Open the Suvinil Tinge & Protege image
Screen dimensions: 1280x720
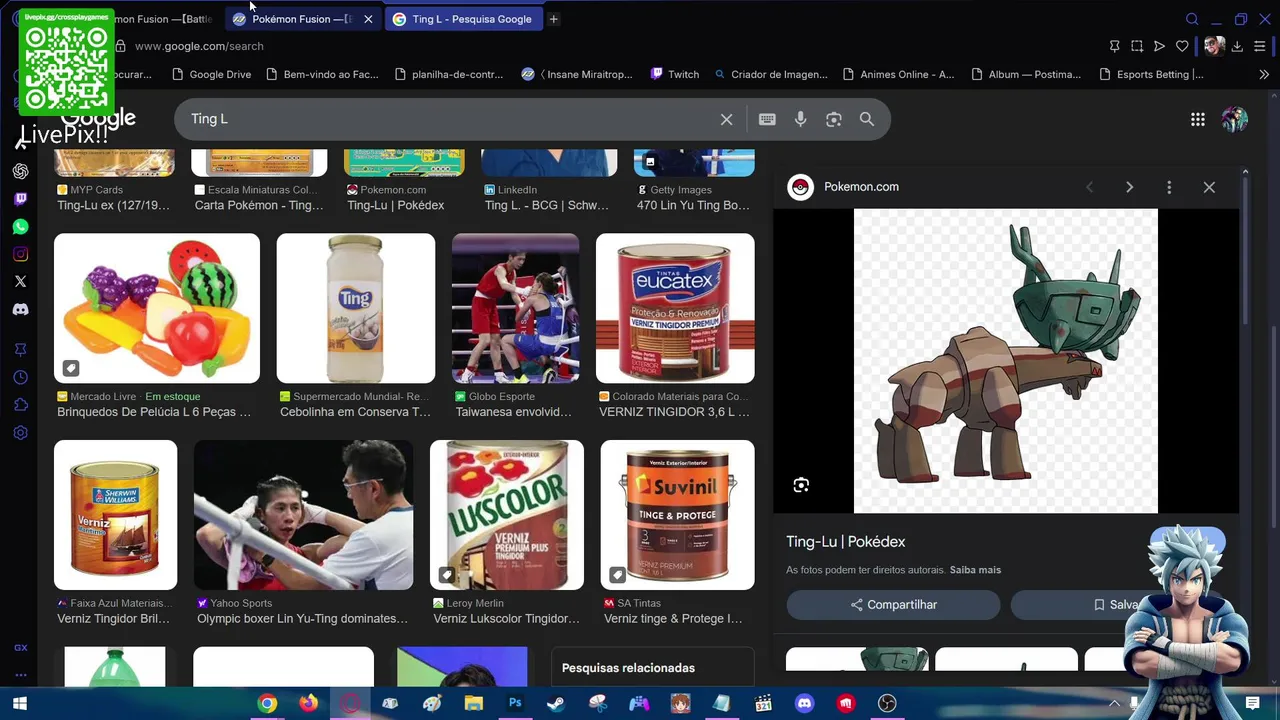(677, 515)
